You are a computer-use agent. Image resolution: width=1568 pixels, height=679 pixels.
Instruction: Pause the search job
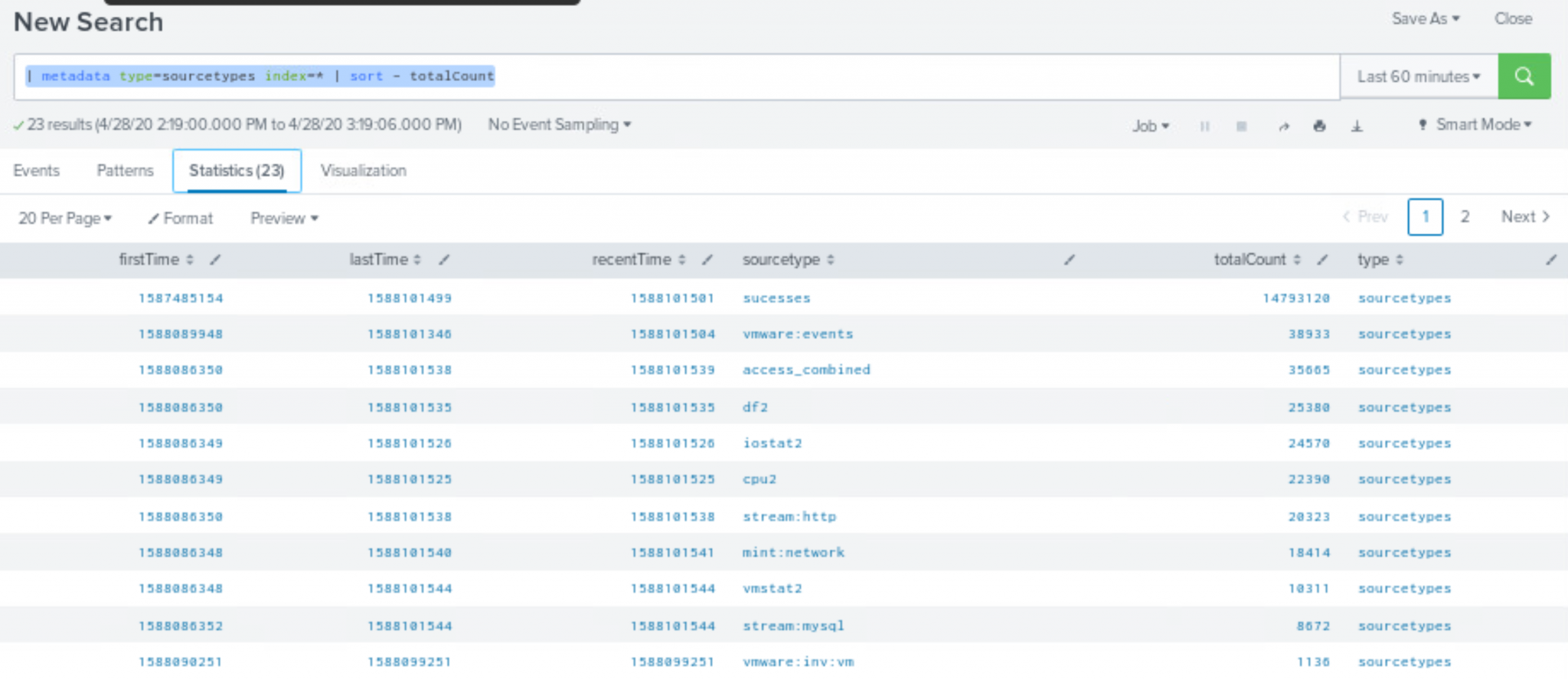click(1204, 126)
